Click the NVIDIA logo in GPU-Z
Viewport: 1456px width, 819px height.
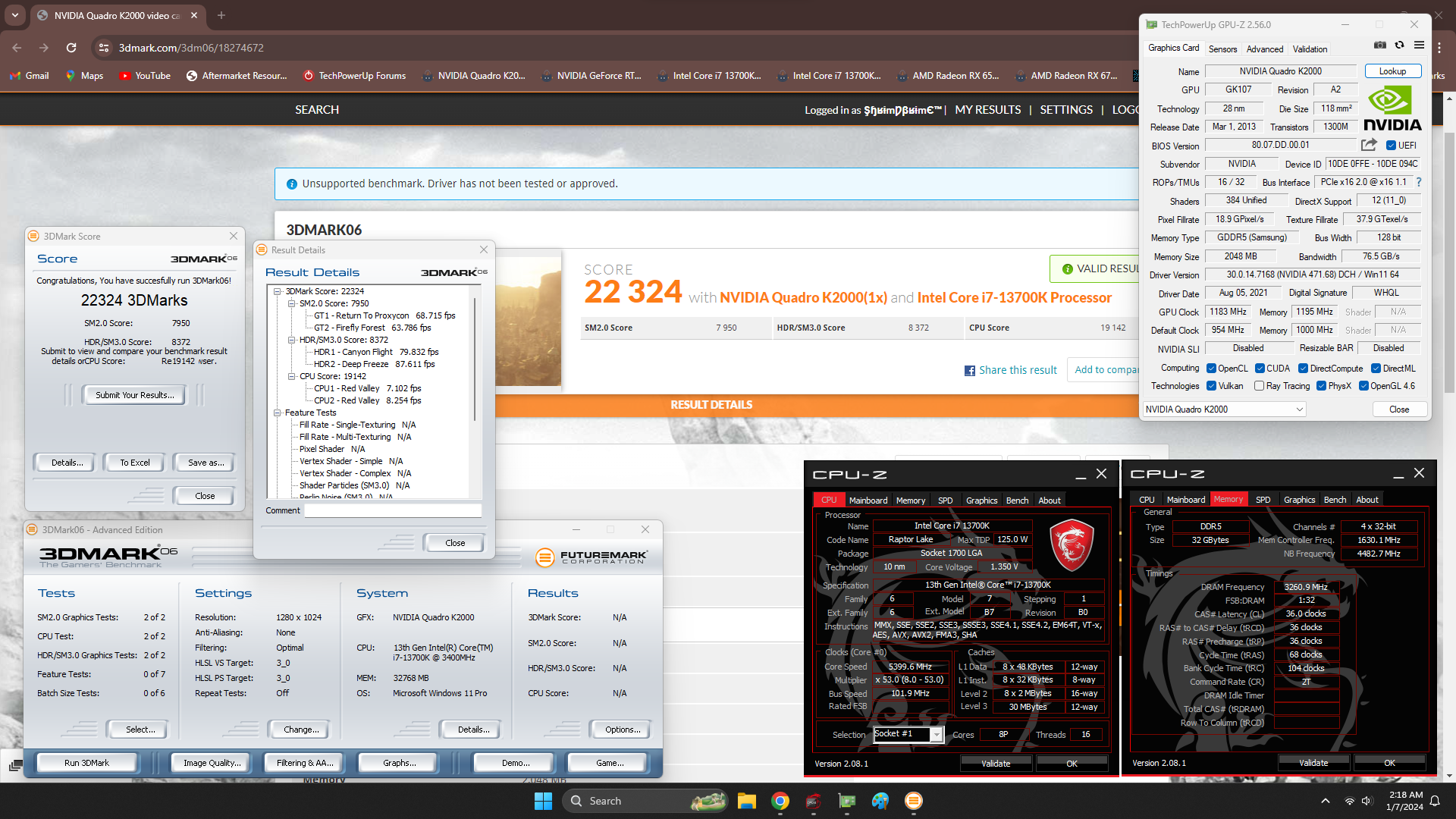point(1392,108)
